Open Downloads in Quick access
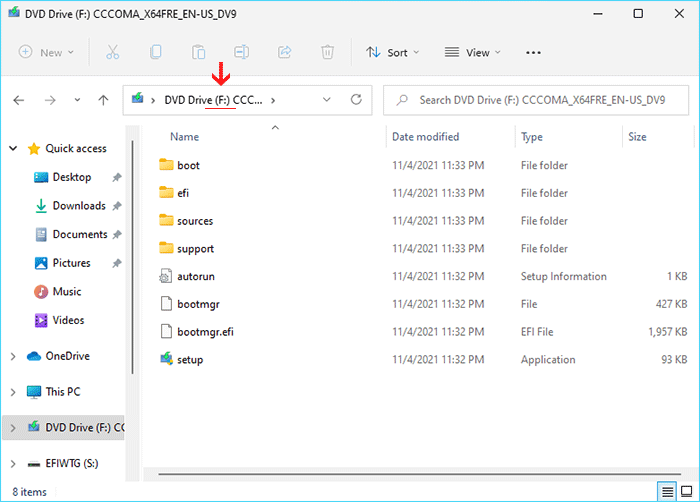This screenshot has width=700, height=502. tap(79, 205)
